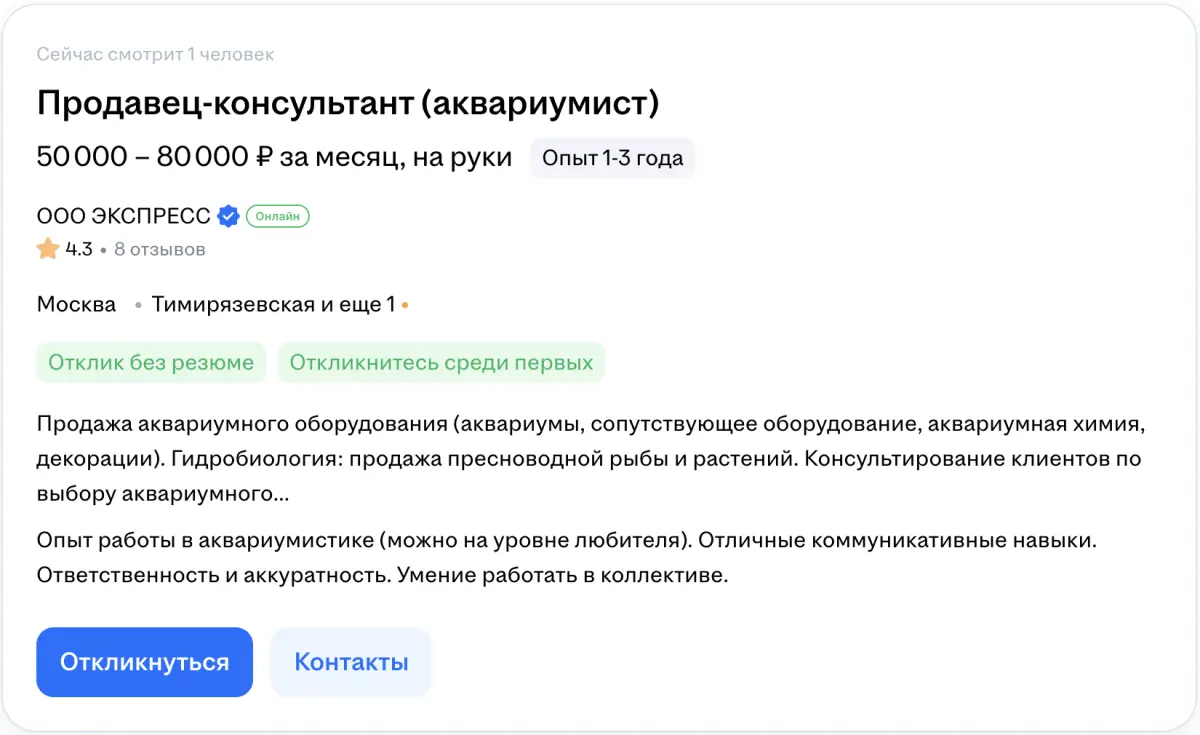This screenshot has width=1200, height=735.
Task: Click the blue verified checkmark badge
Action: click(228, 216)
